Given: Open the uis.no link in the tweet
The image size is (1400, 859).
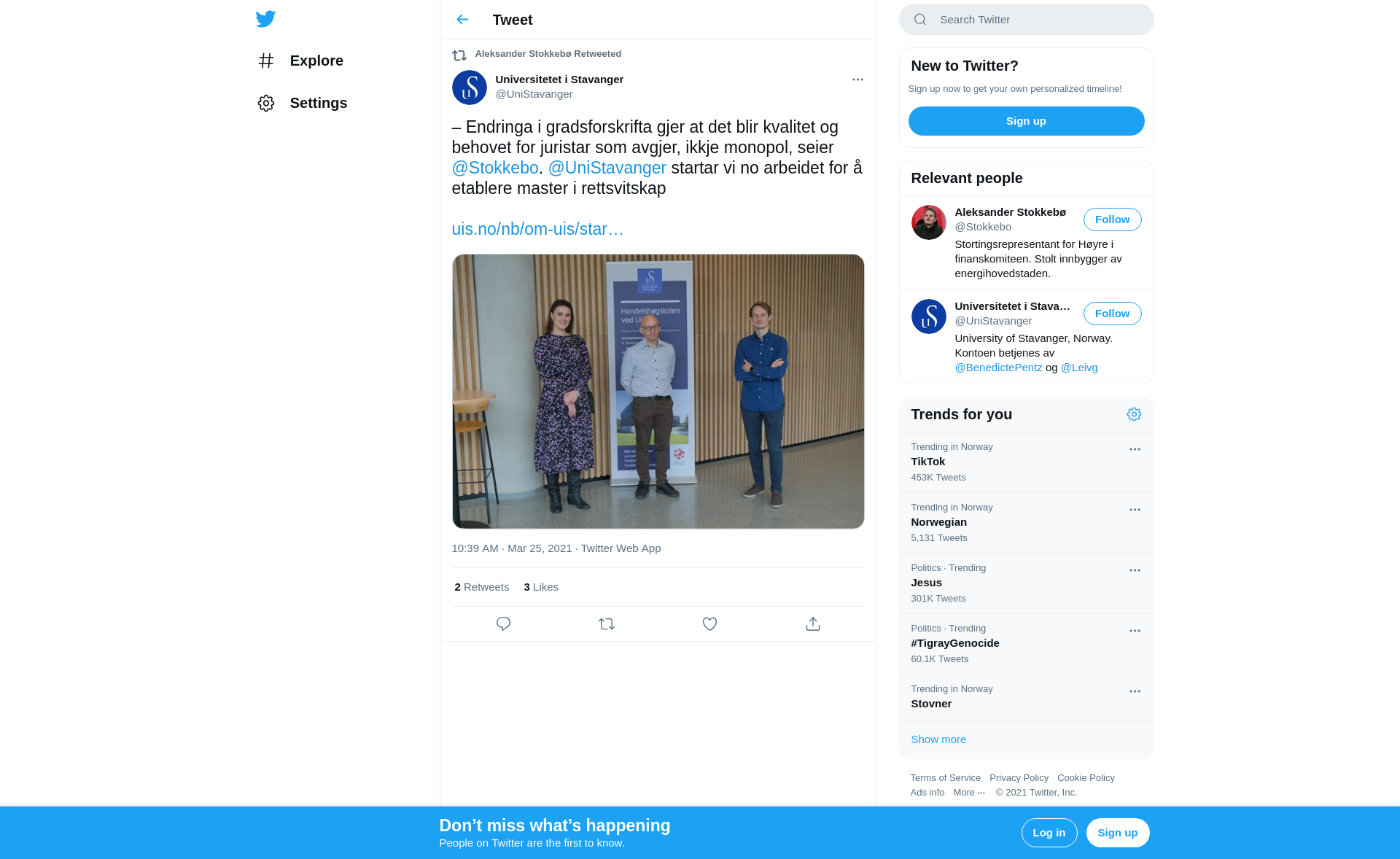Looking at the screenshot, I should point(537,229).
